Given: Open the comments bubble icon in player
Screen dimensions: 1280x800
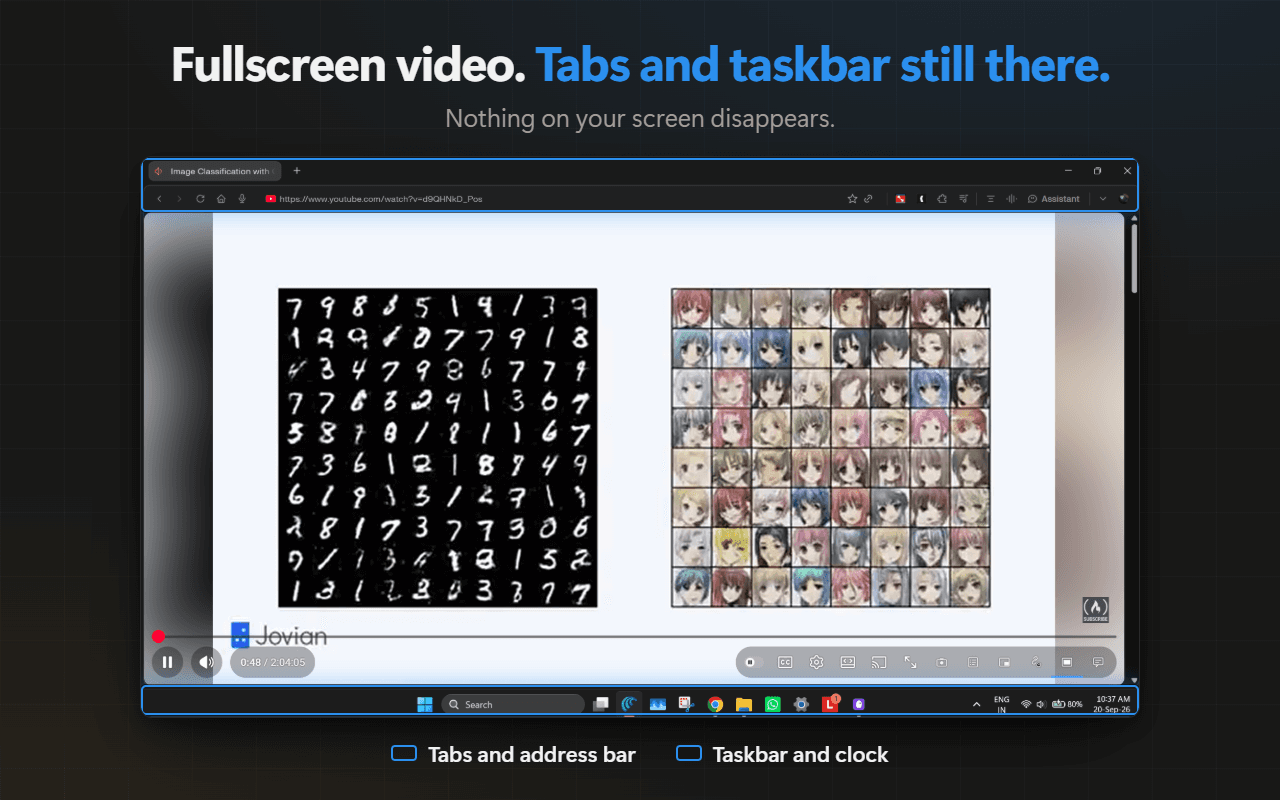Looking at the screenshot, I should pos(1098,662).
